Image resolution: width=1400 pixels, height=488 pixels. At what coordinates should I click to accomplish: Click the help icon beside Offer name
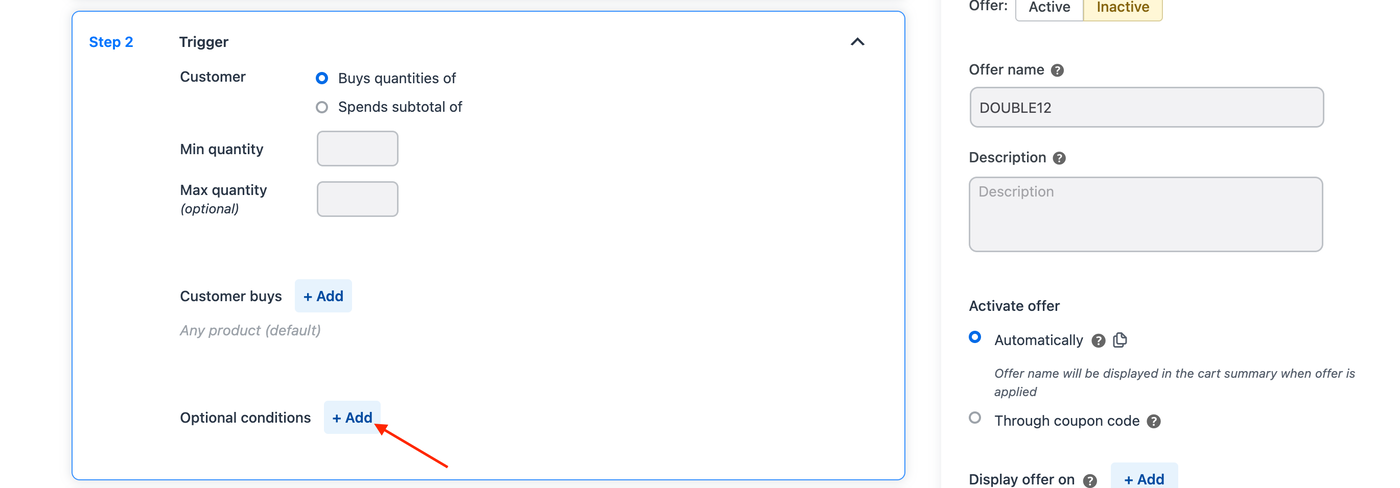click(1057, 70)
